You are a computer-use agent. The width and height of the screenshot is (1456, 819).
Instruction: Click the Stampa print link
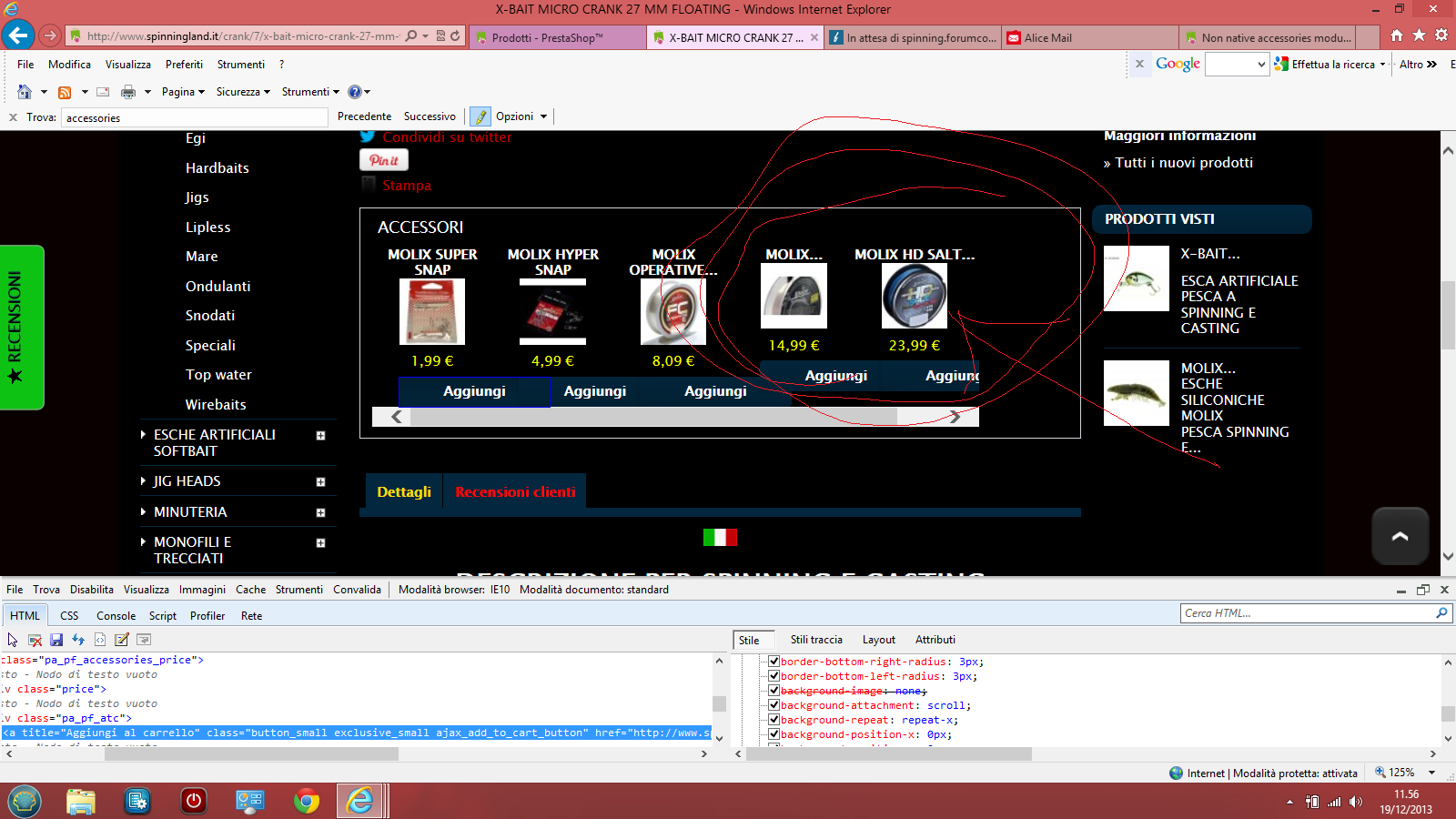tap(407, 186)
